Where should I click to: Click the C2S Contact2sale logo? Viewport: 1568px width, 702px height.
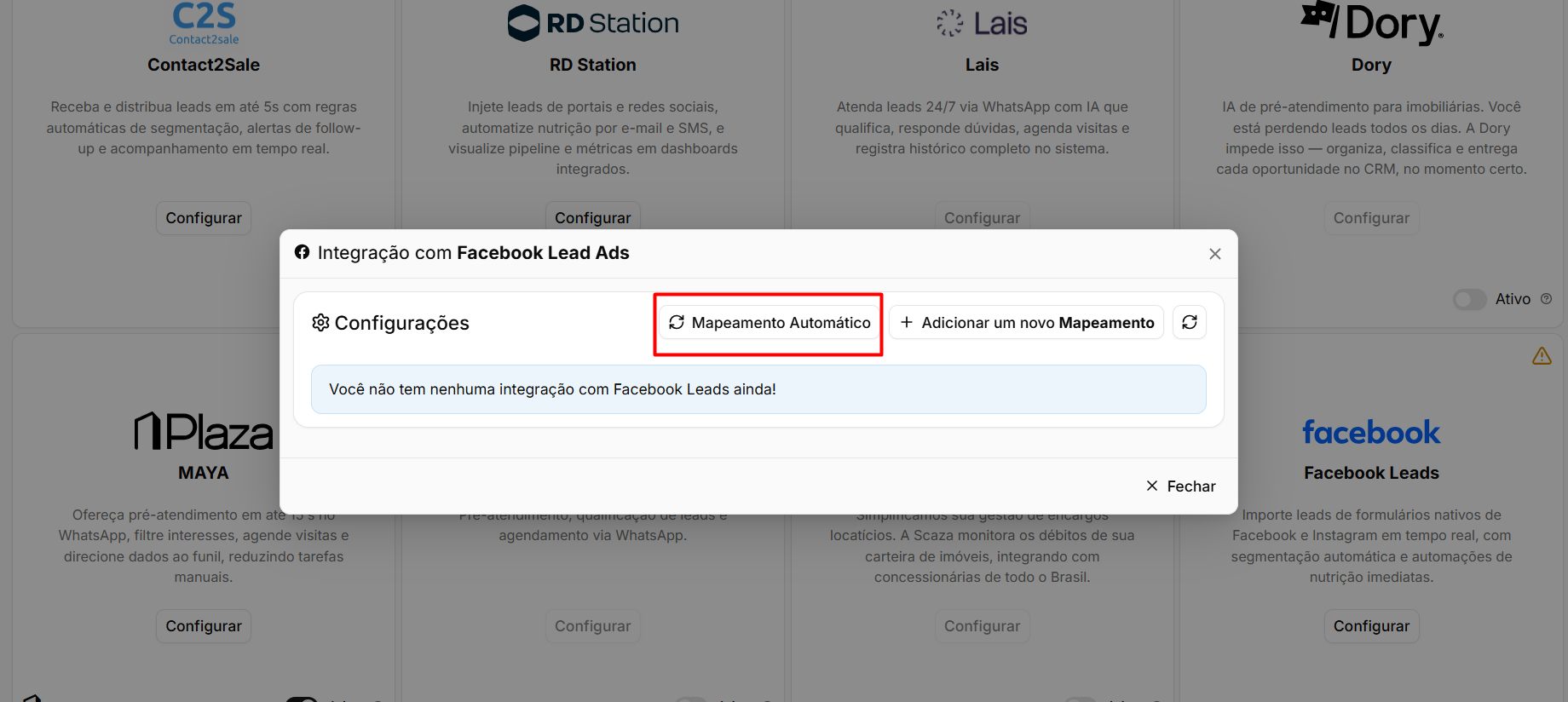tap(204, 23)
